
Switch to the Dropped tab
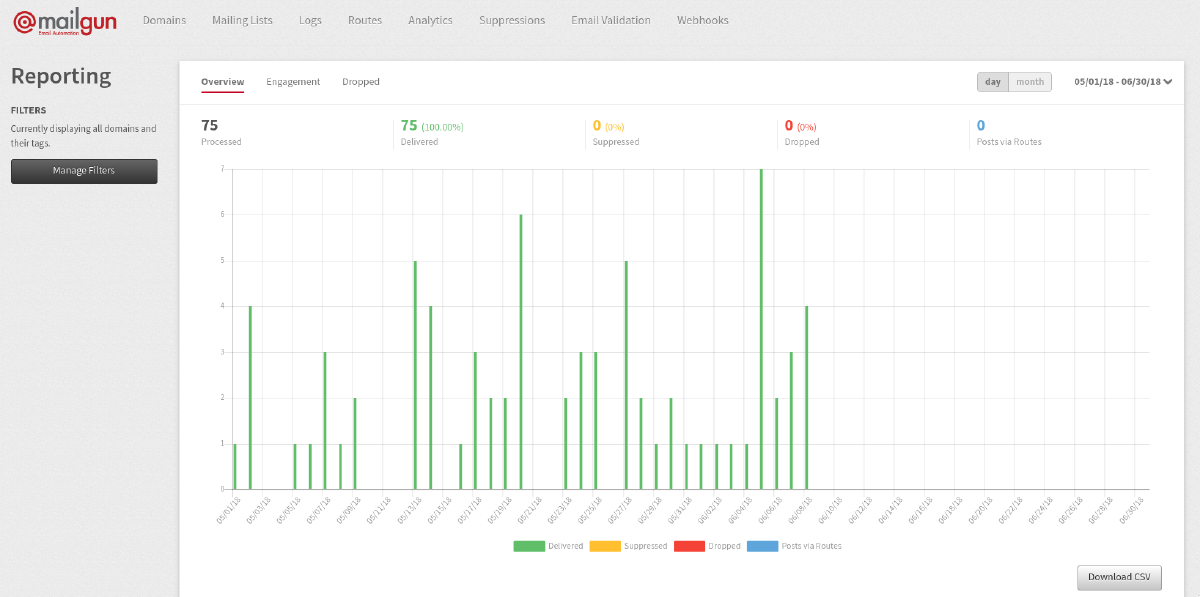tap(360, 82)
